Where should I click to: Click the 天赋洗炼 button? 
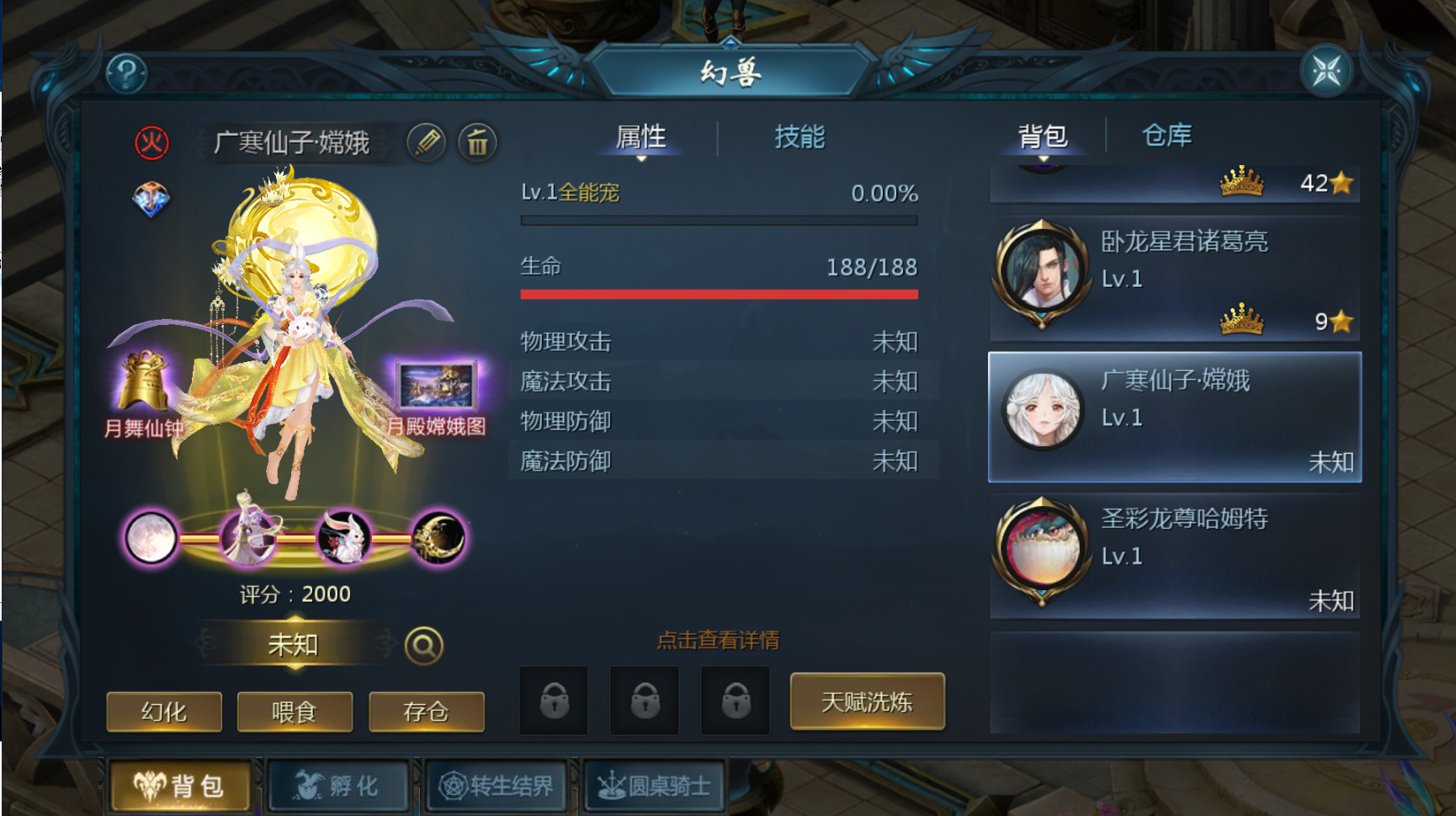pos(868,701)
